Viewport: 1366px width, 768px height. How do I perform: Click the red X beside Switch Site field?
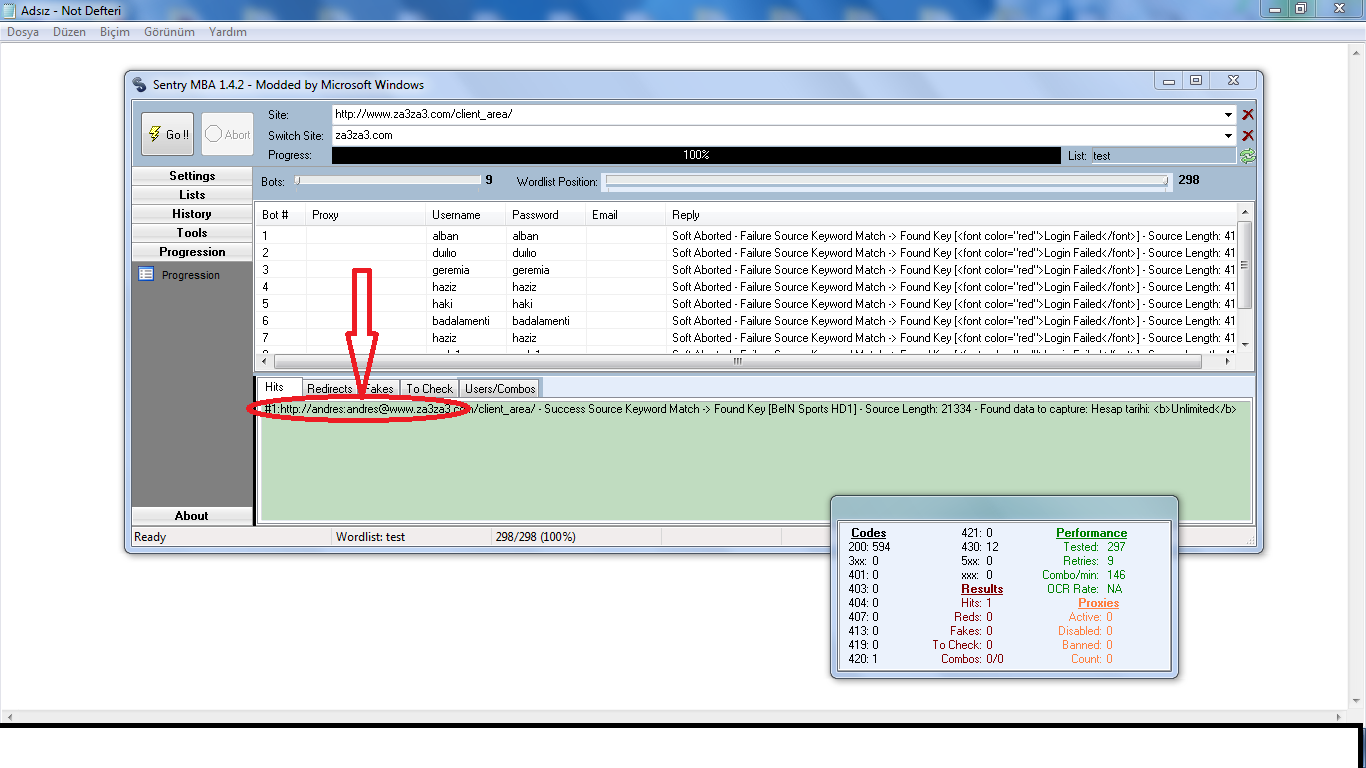coord(1247,136)
